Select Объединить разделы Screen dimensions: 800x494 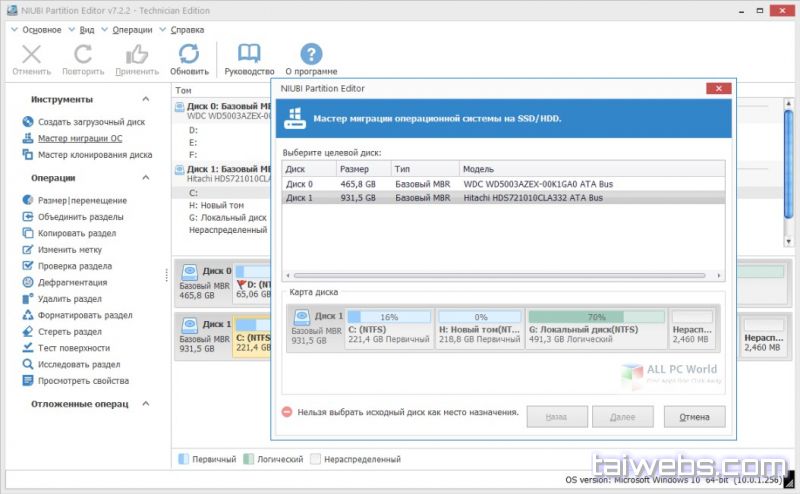click(81, 217)
